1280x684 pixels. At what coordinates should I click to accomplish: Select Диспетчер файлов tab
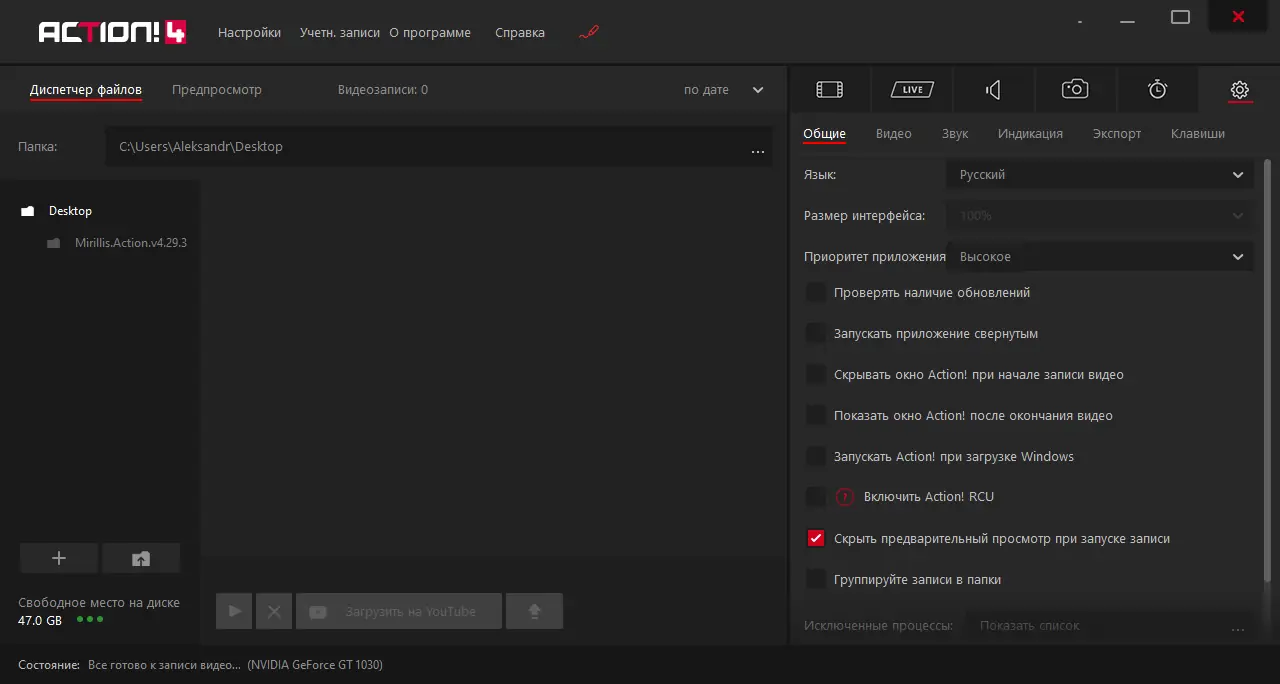click(x=86, y=90)
